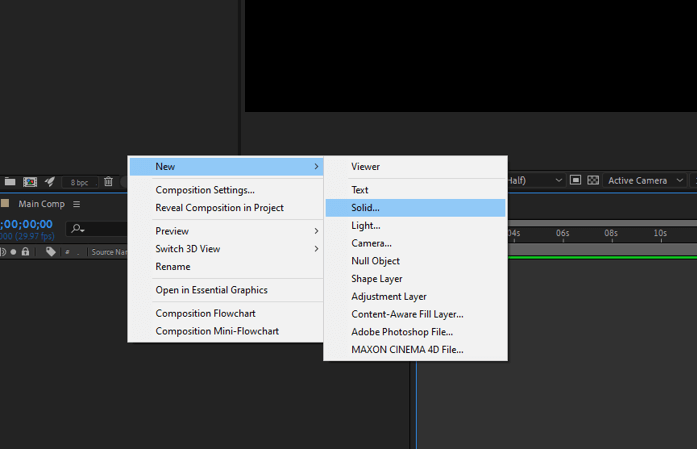
Task: Select Camera... in the New submenu
Action: pyautogui.click(x=416, y=243)
